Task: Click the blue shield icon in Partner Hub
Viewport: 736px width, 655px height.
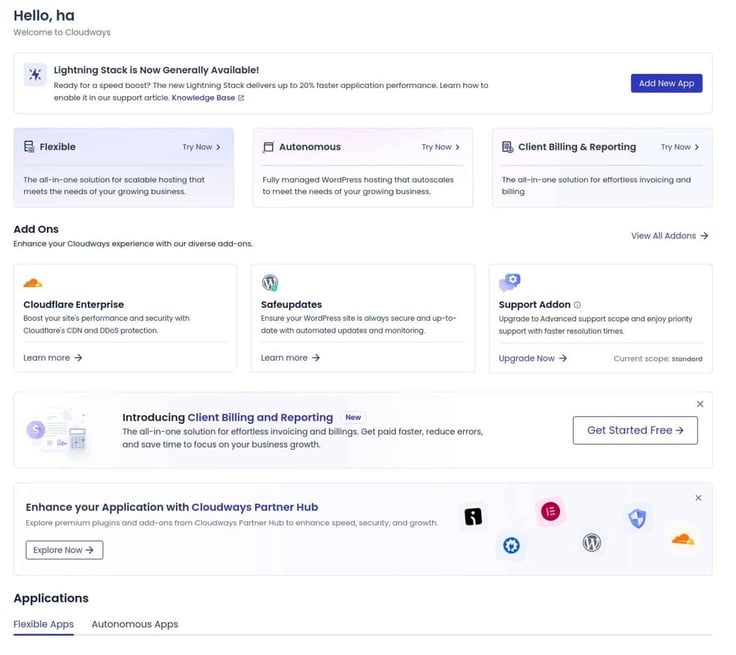Action: tap(637, 519)
